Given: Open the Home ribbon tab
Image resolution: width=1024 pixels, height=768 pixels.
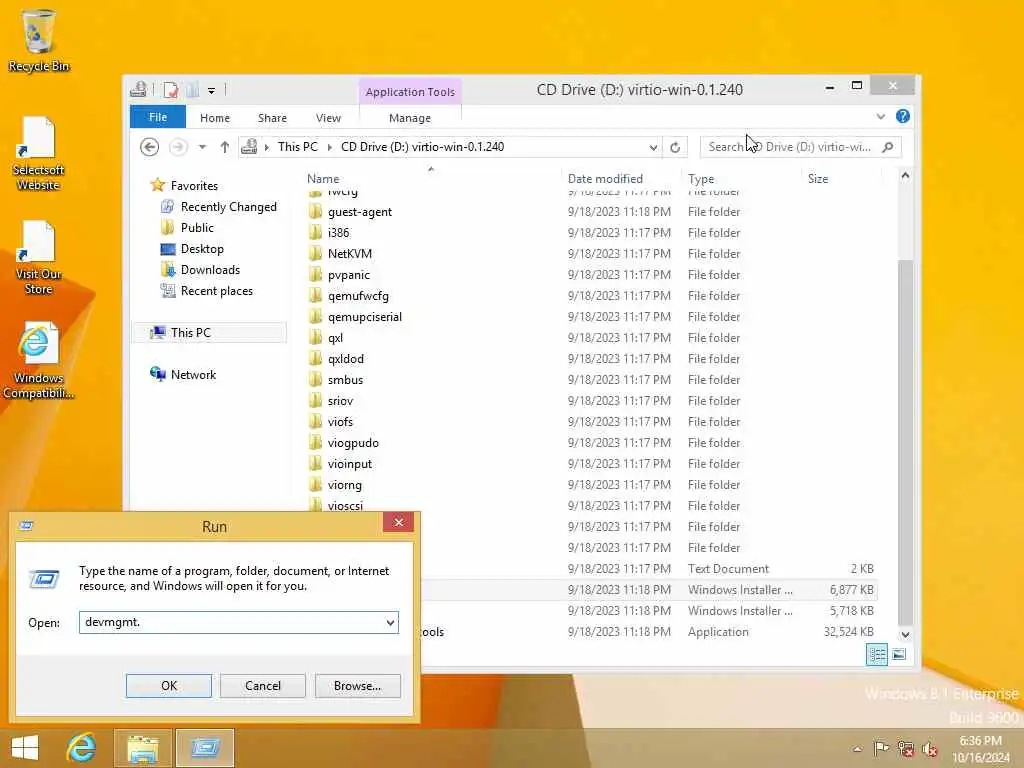Looking at the screenshot, I should coord(215,118).
